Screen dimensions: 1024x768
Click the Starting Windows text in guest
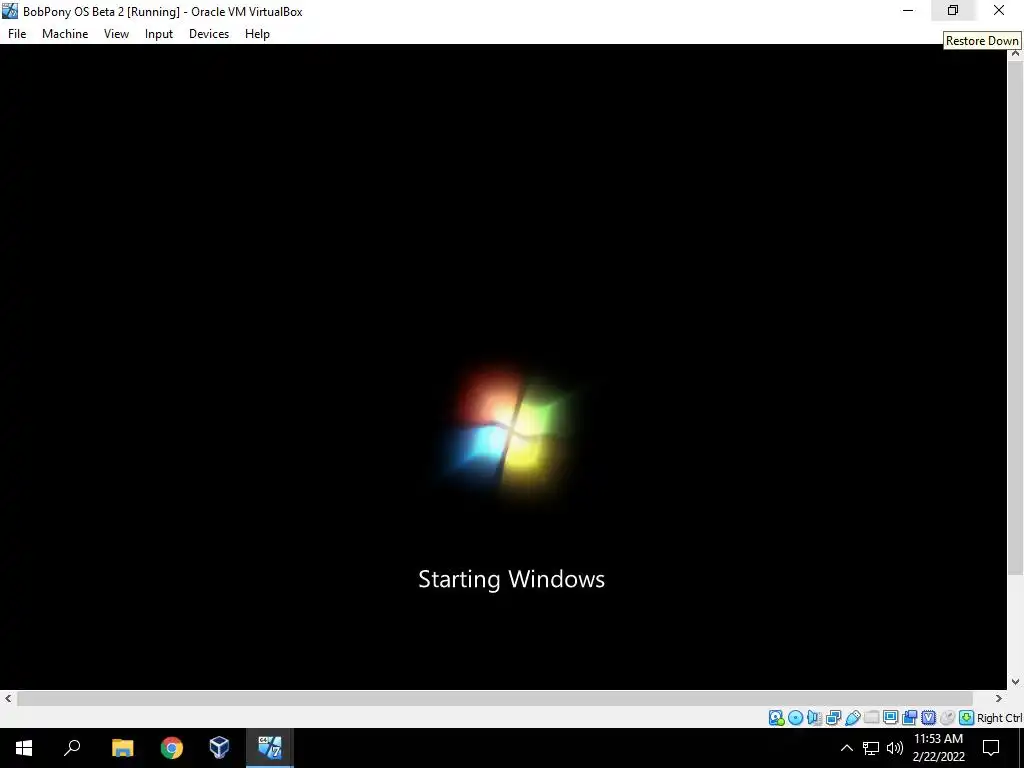point(511,579)
